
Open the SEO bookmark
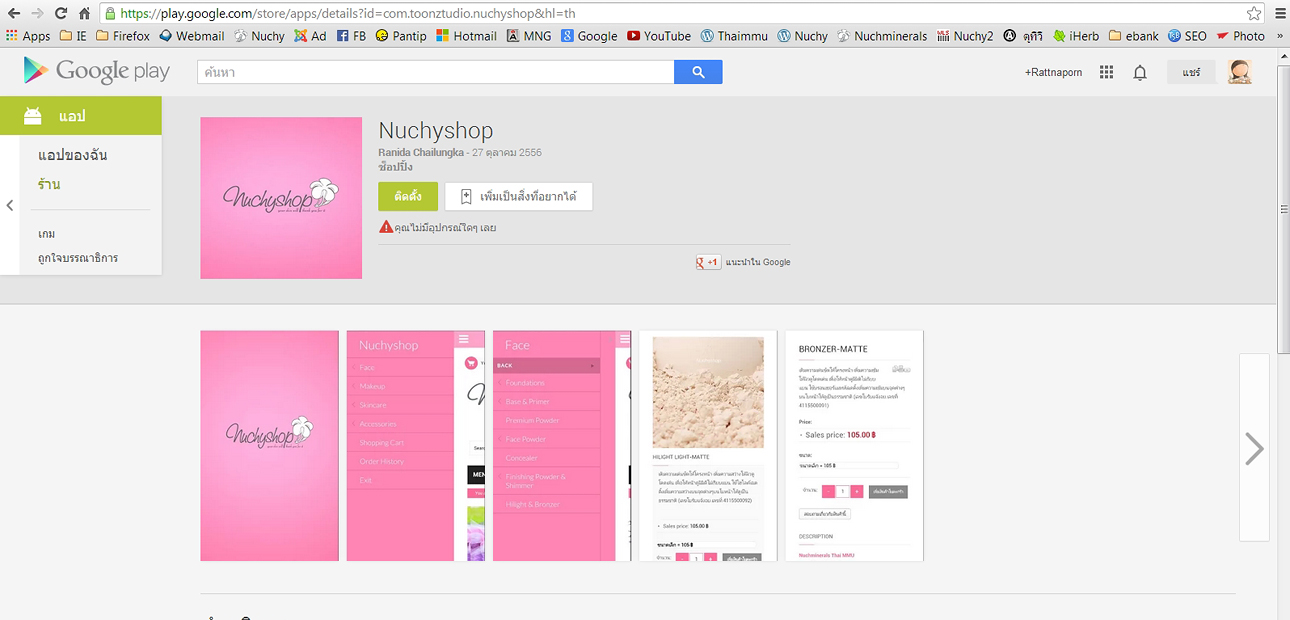pos(1187,36)
